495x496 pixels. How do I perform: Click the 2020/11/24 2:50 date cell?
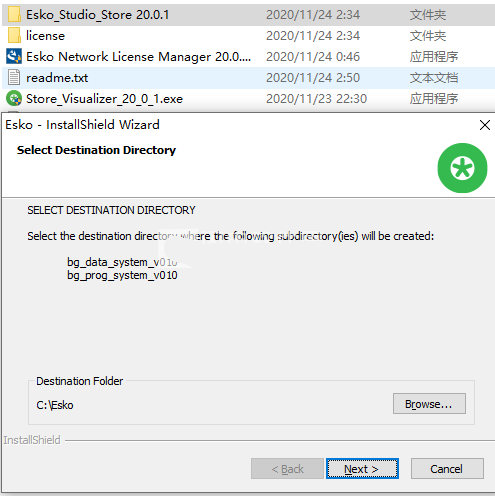point(313,78)
